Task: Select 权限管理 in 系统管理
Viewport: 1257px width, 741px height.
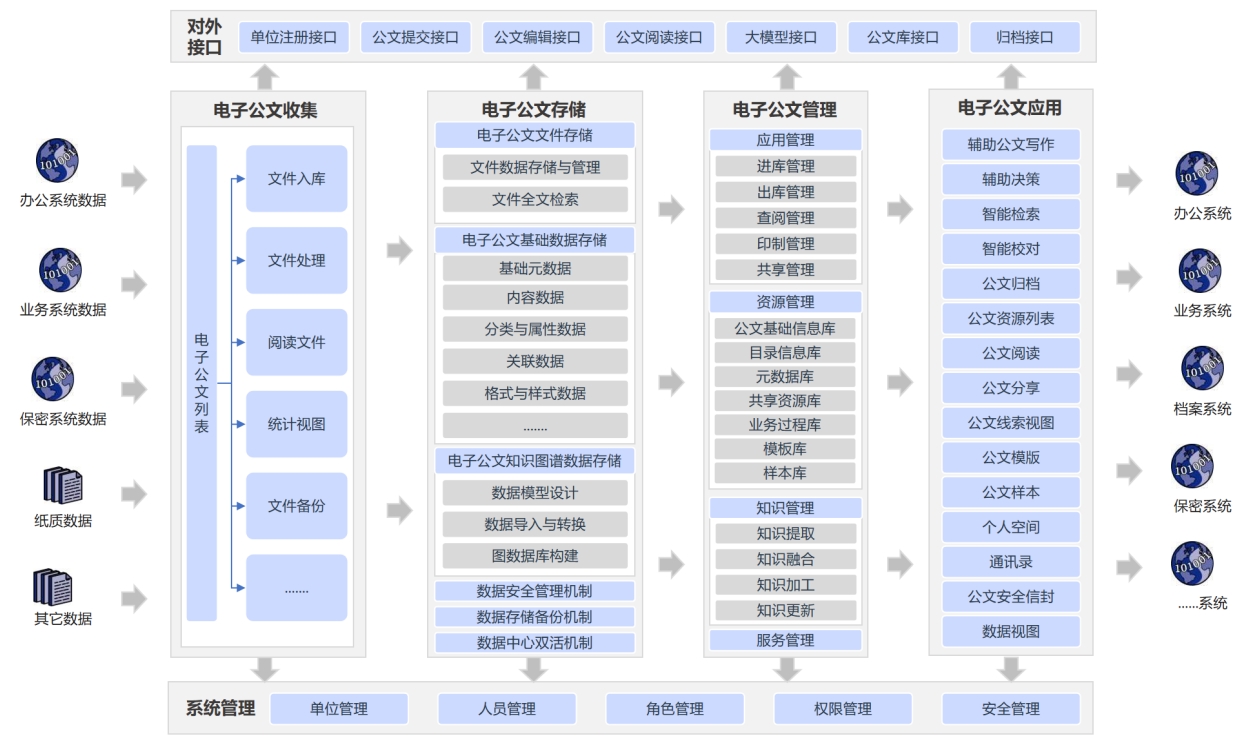Action: pyautogui.click(x=843, y=709)
